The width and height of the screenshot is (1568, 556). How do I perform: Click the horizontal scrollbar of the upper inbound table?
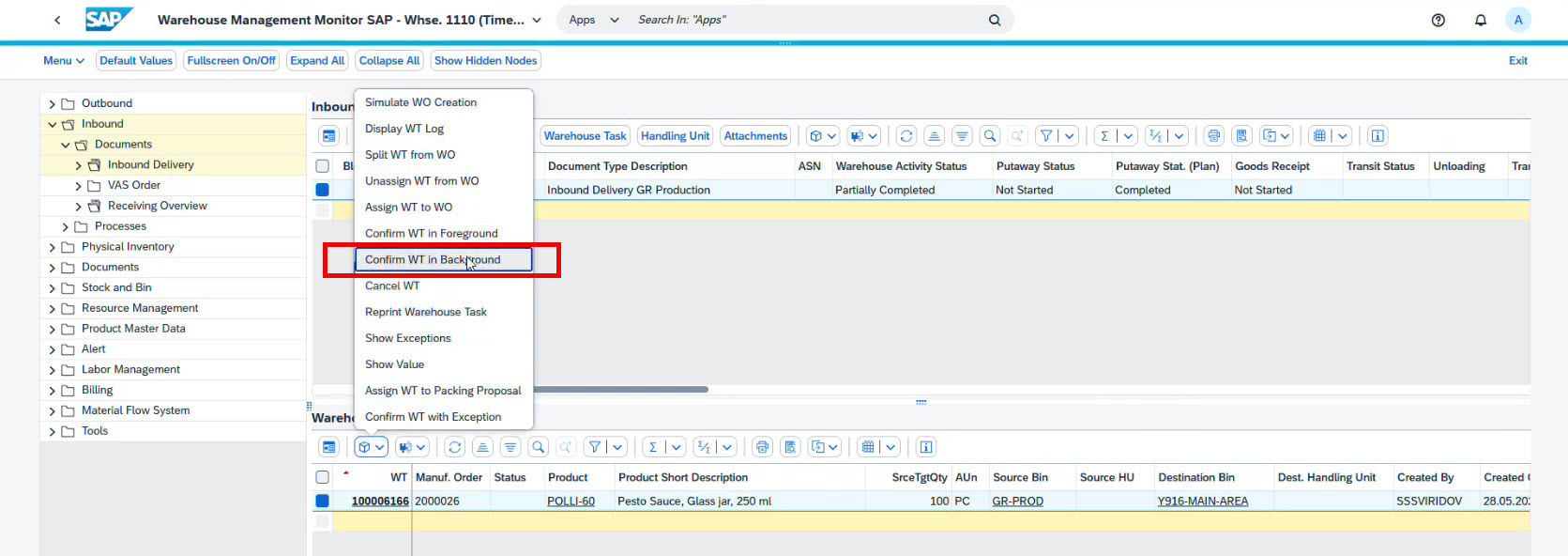(x=620, y=389)
